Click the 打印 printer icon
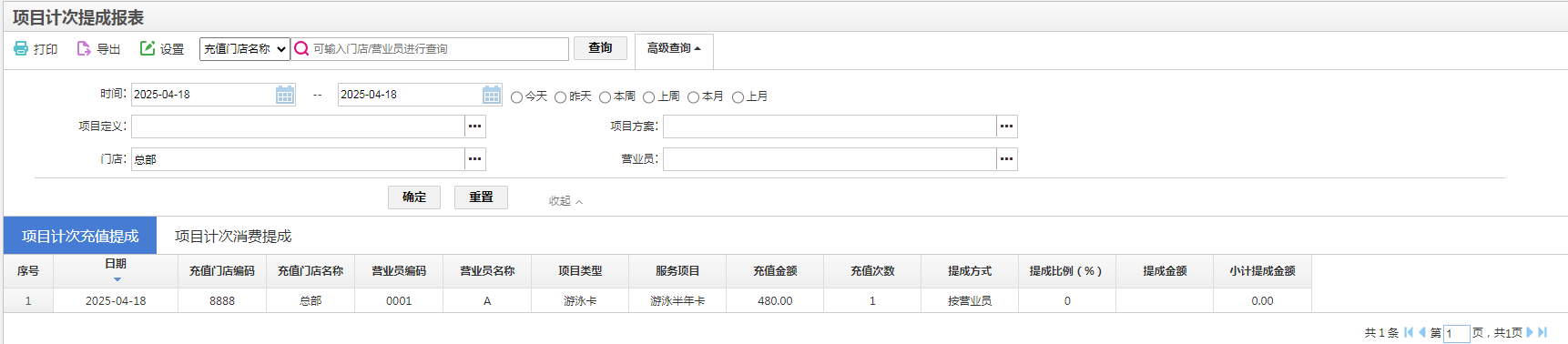Image resolution: width=1568 pixels, height=344 pixels. point(21,48)
